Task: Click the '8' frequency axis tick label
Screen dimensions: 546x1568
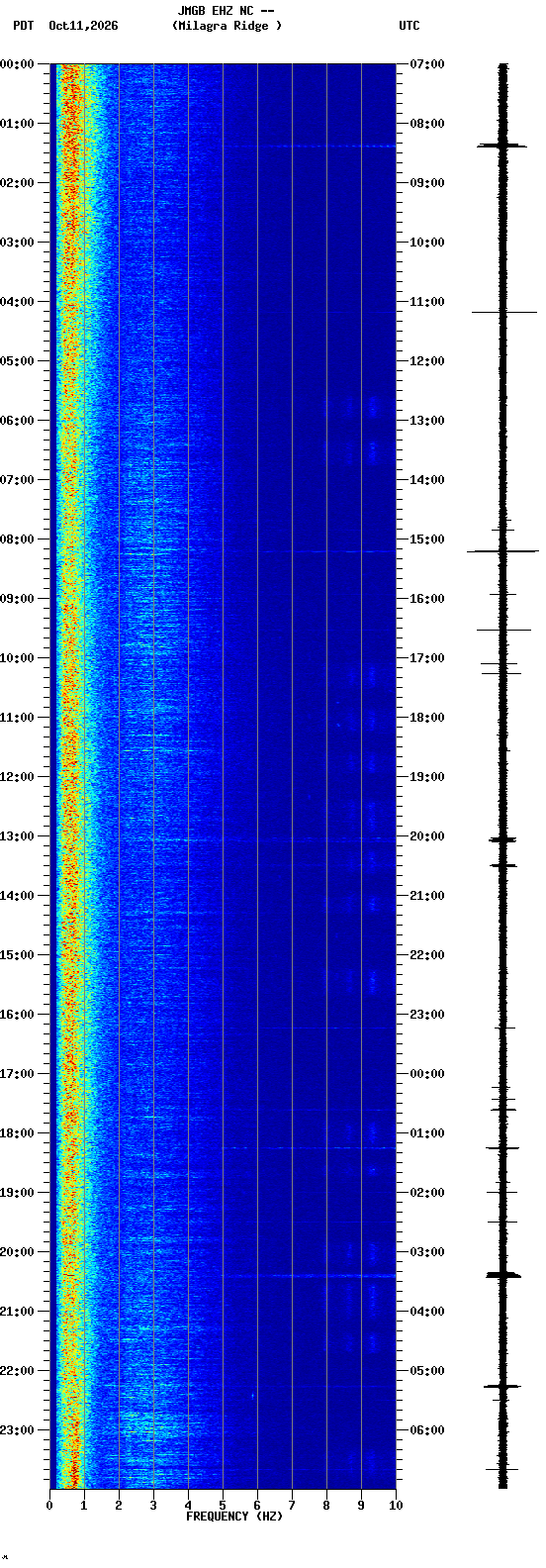Action: click(326, 1506)
